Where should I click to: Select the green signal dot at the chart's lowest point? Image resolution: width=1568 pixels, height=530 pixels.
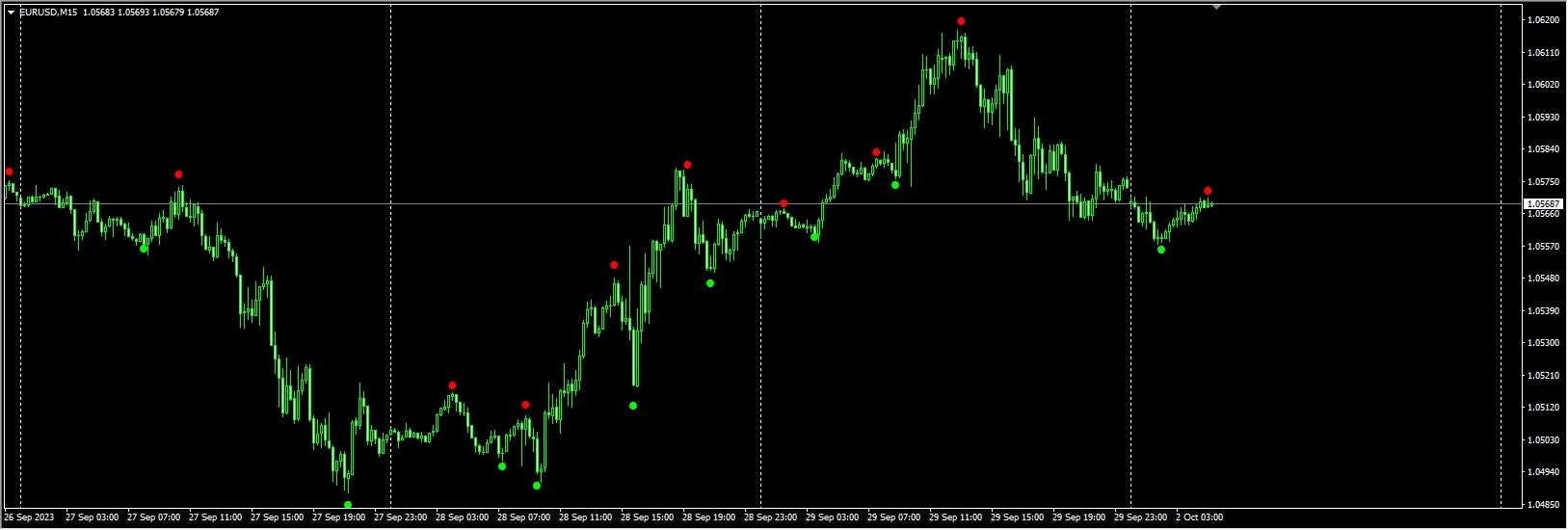348,505
